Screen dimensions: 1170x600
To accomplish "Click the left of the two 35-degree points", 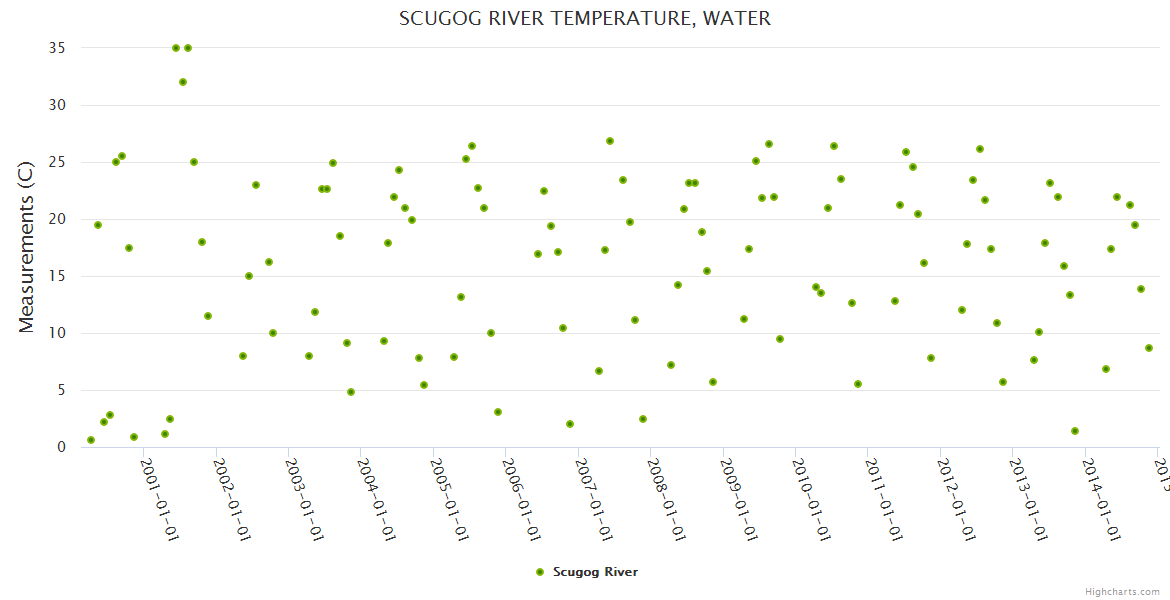I will point(176,48).
